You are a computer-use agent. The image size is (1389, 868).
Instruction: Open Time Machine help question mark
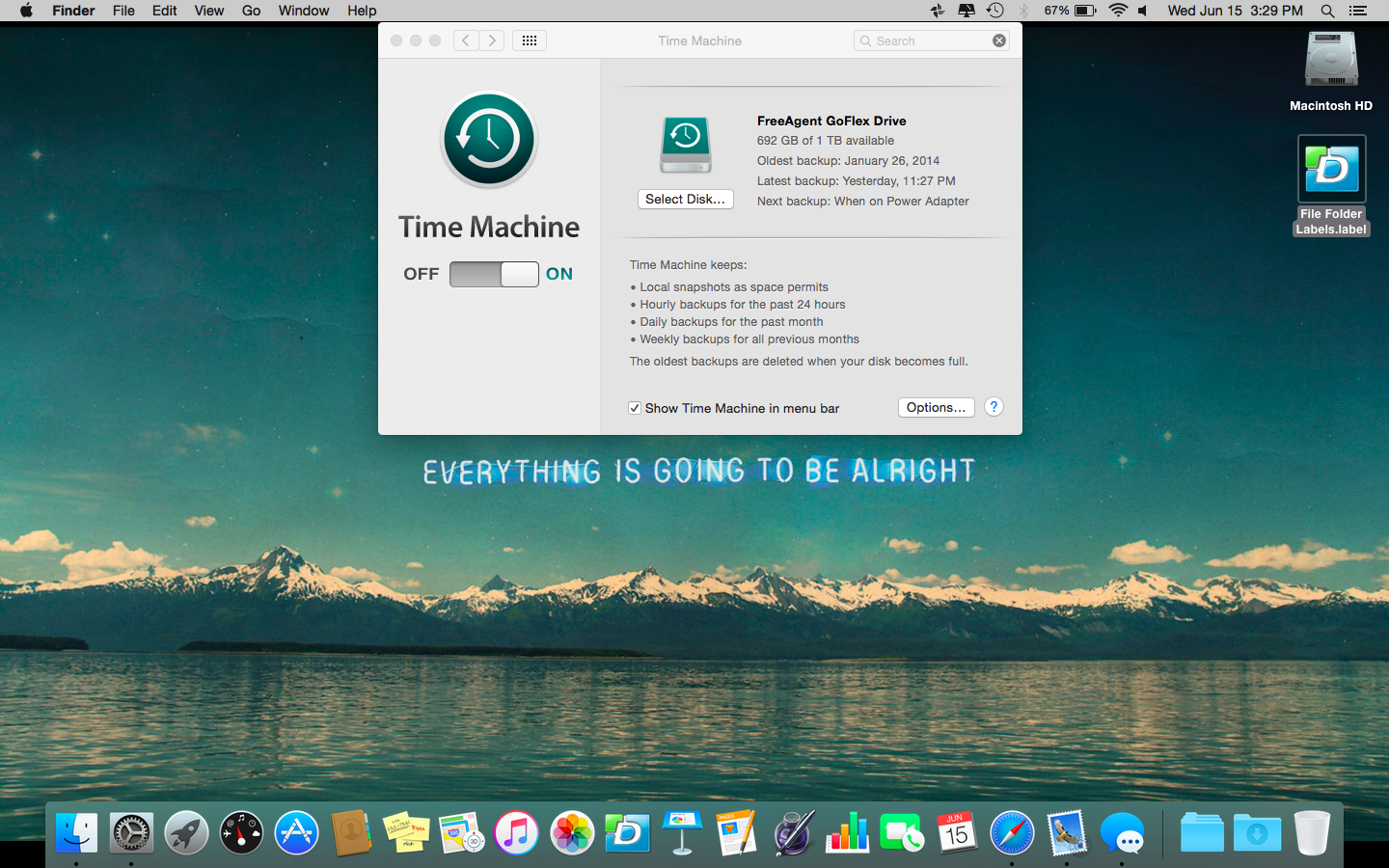click(x=994, y=407)
